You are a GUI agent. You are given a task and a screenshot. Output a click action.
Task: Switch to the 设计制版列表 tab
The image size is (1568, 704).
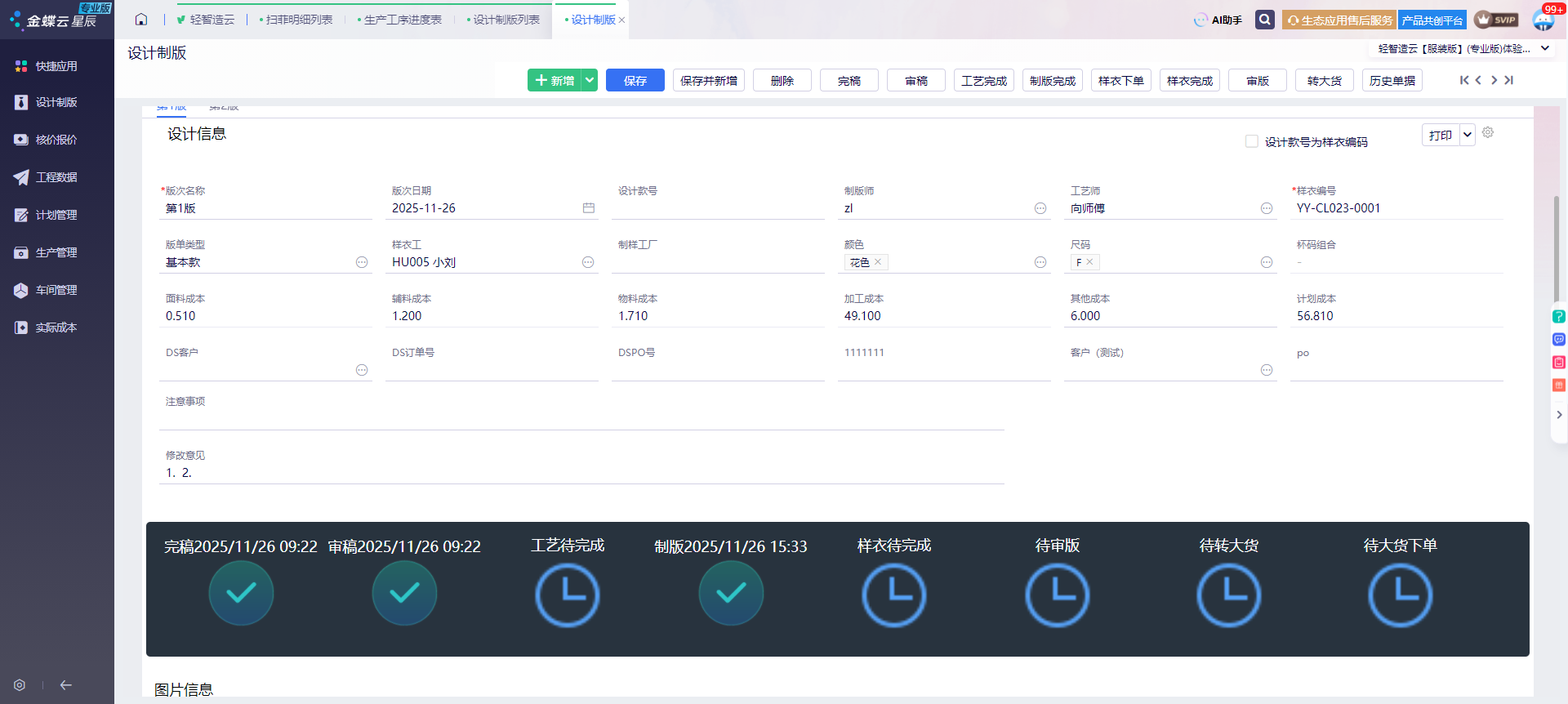tap(506, 20)
